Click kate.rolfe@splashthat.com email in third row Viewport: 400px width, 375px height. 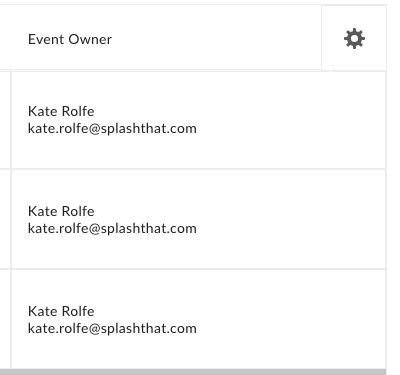(x=112, y=329)
